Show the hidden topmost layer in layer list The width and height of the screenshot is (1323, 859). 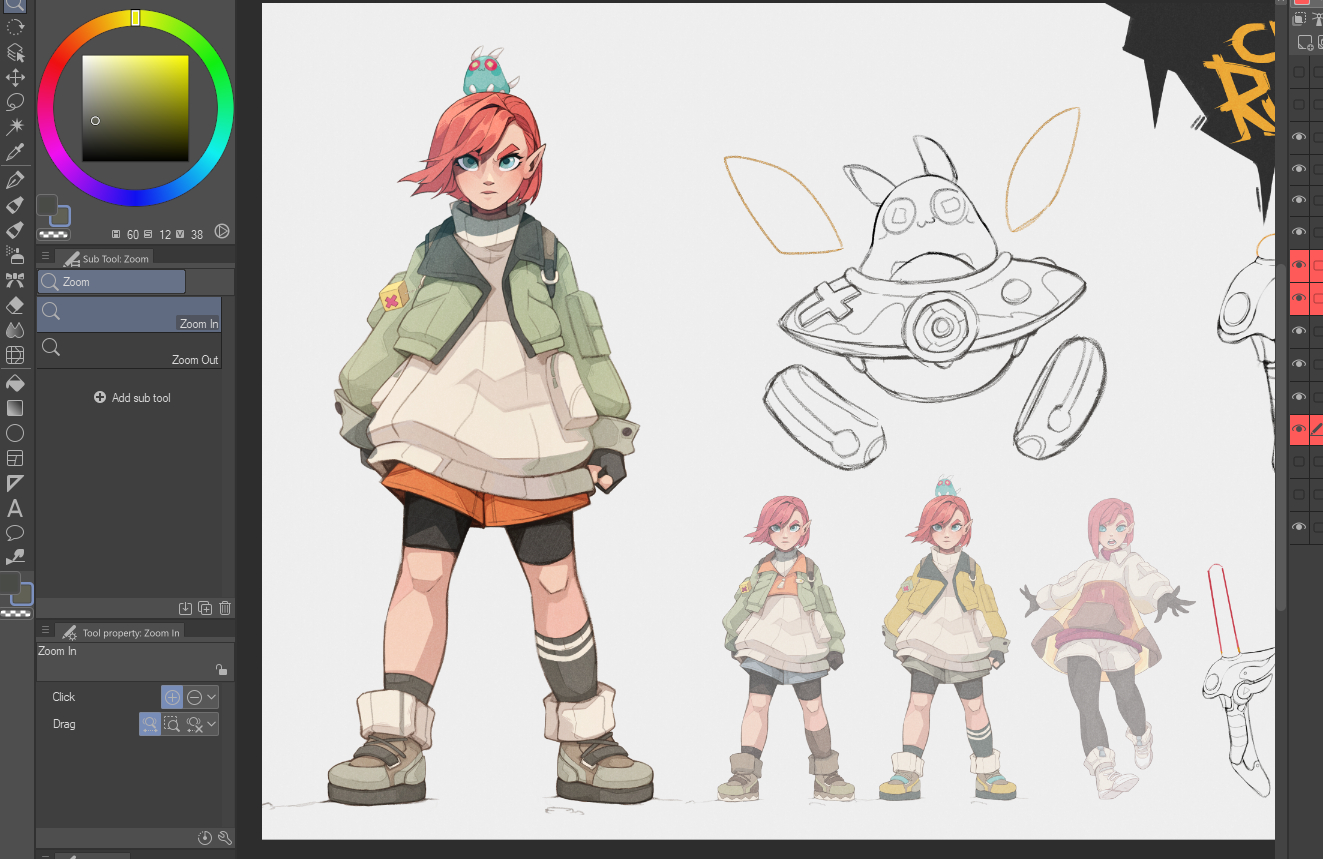point(1299,72)
